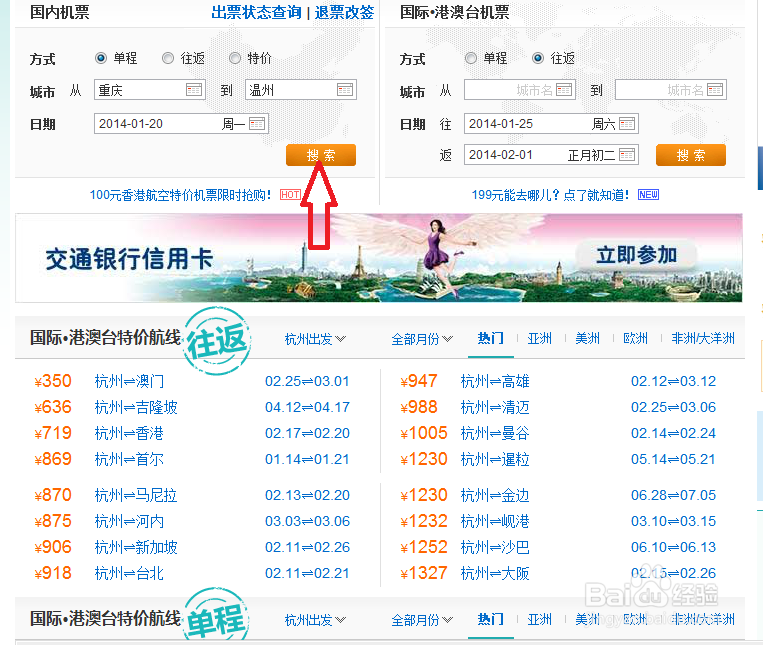Click international departure city name field
Viewport: 763px width, 645px height.
coord(520,90)
